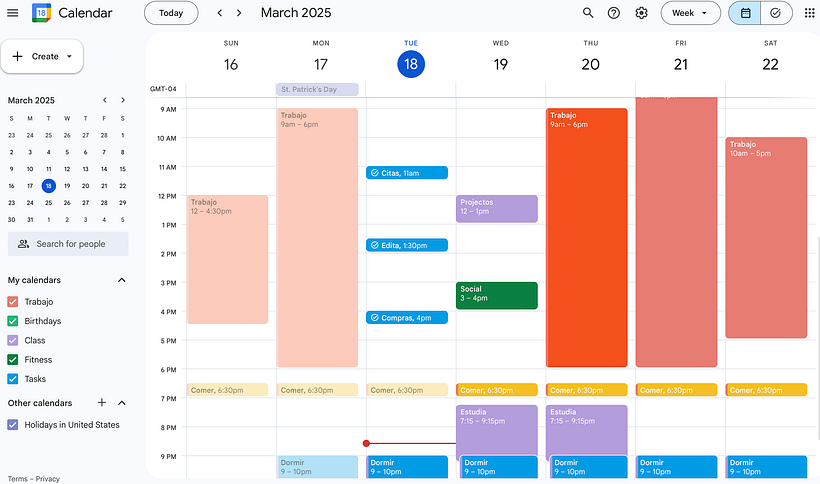The height and width of the screenshot is (484, 820).
Task: Switch to Calendar view toggle
Action: point(745,13)
